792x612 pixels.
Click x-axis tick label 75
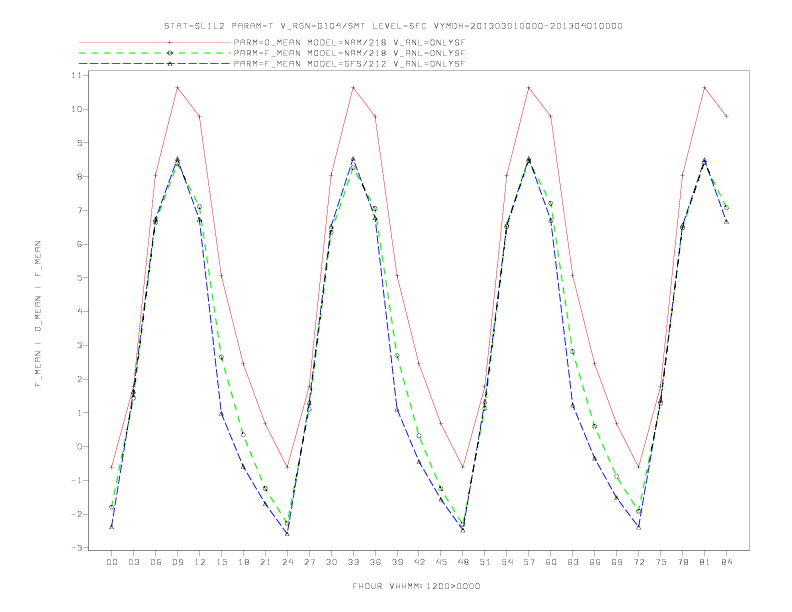pyautogui.click(x=661, y=562)
